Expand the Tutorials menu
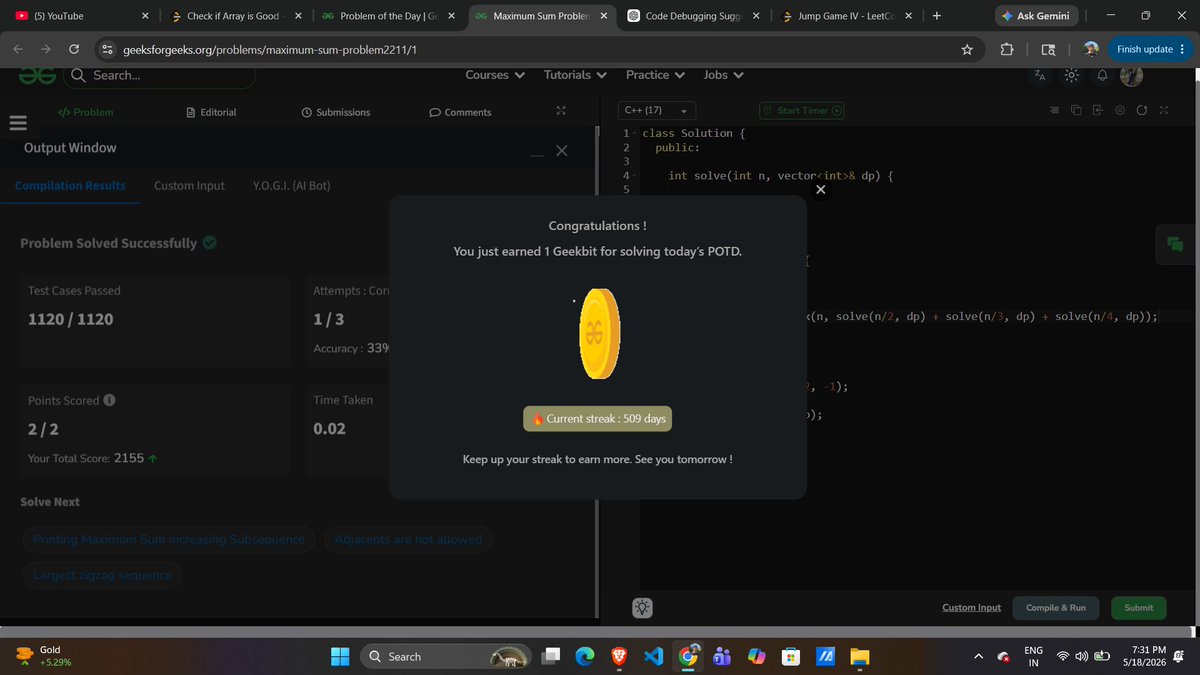 pos(575,75)
